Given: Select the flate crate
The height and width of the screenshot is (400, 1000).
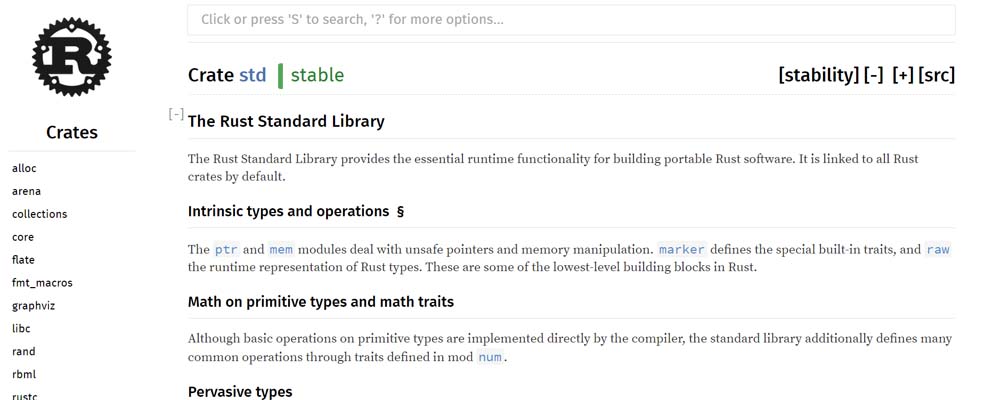Looking at the screenshot, I should point(24,260).
